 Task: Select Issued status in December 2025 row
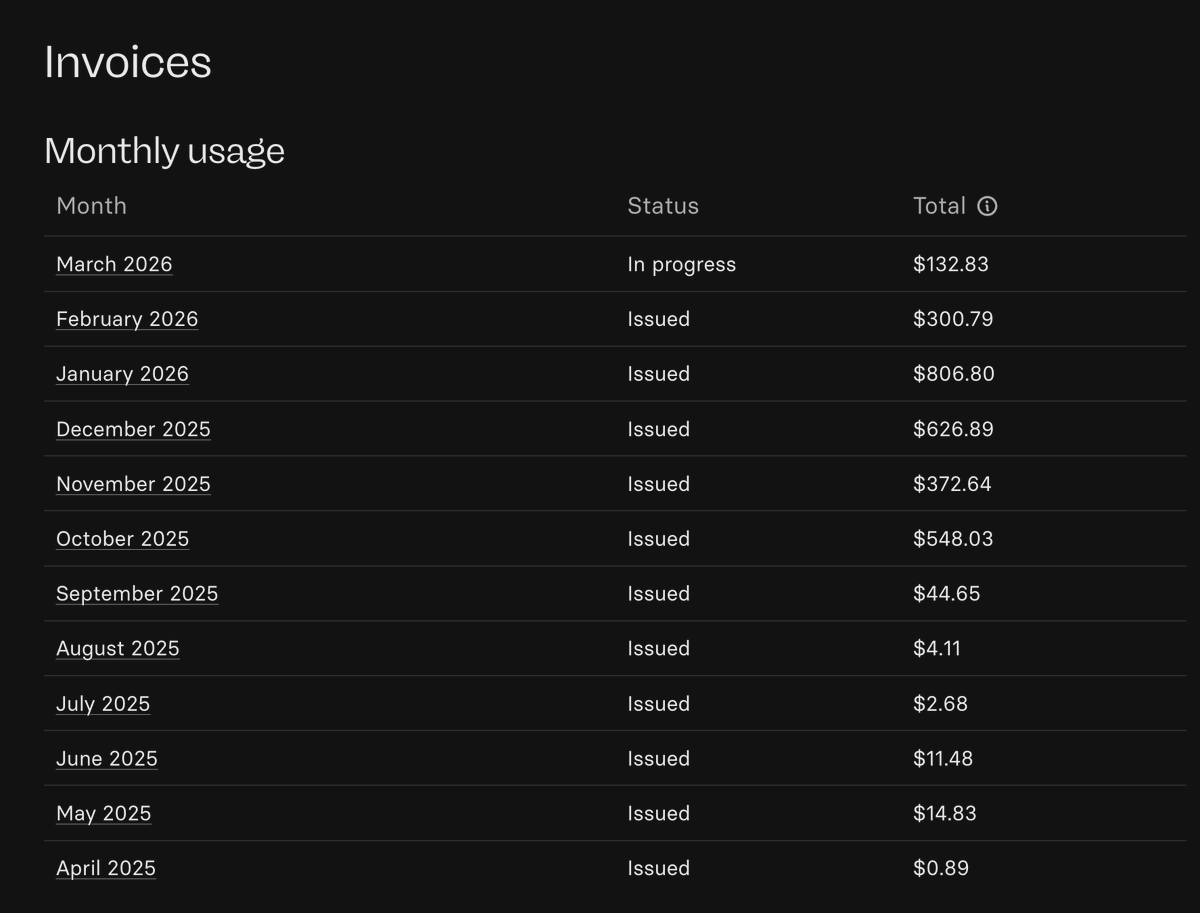pos(659,429)
